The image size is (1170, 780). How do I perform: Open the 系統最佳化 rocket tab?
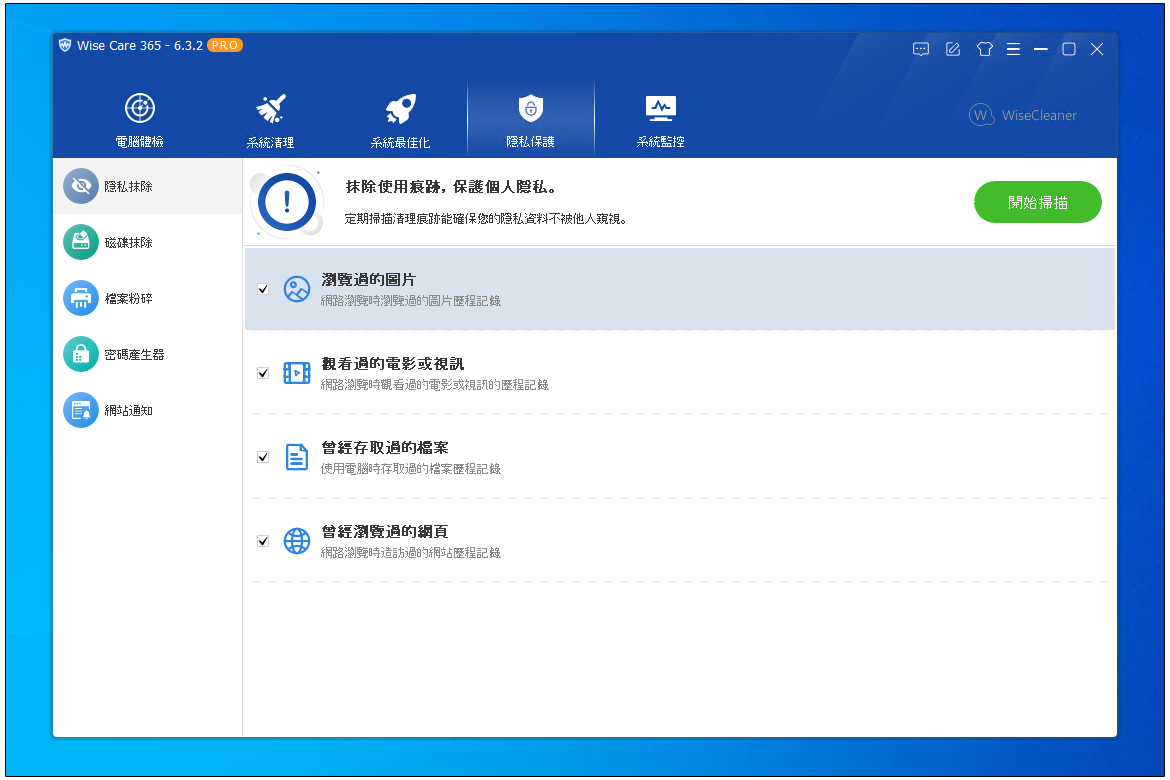[400, 119]
